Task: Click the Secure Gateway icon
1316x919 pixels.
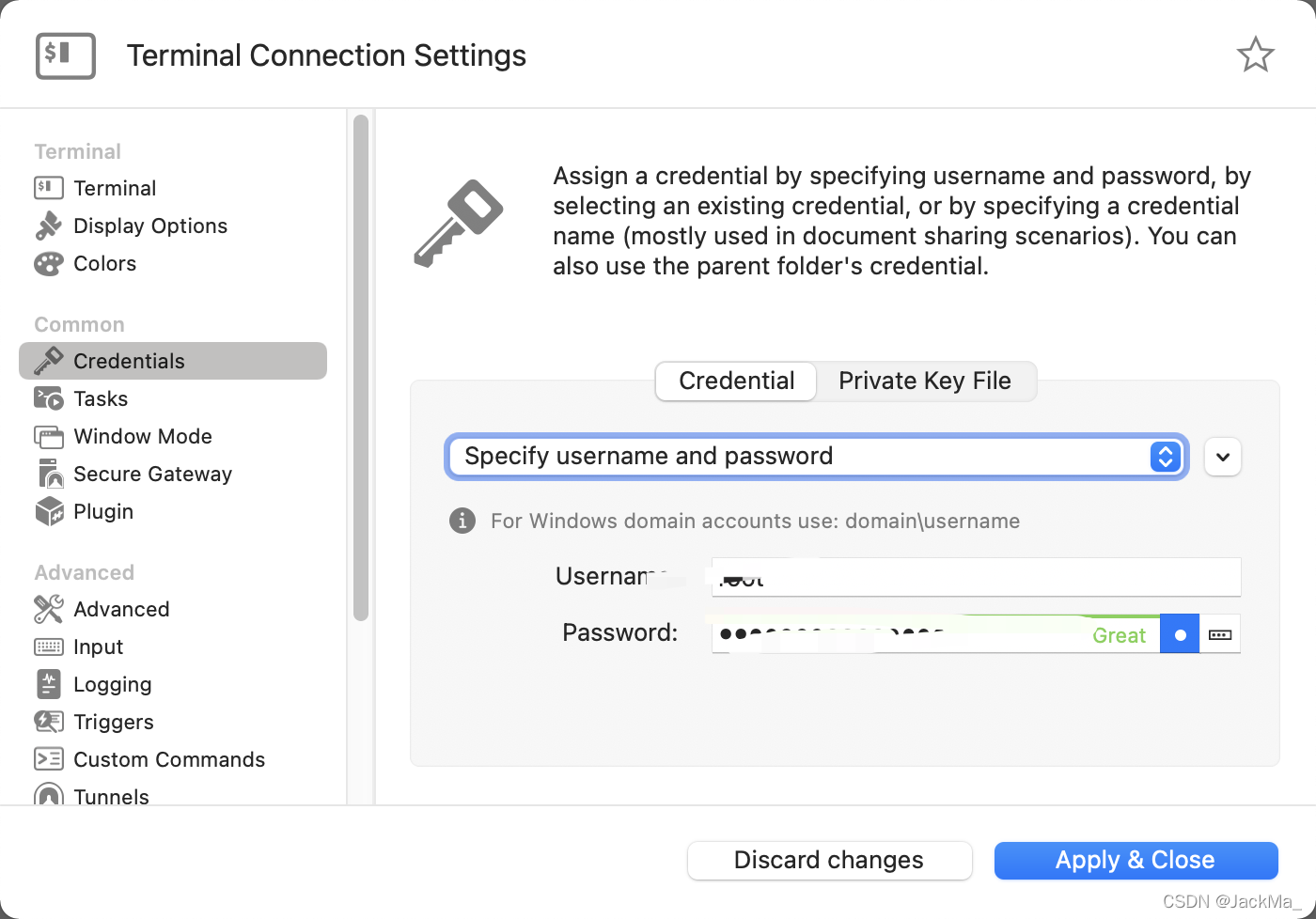Action: click(48, 474)
